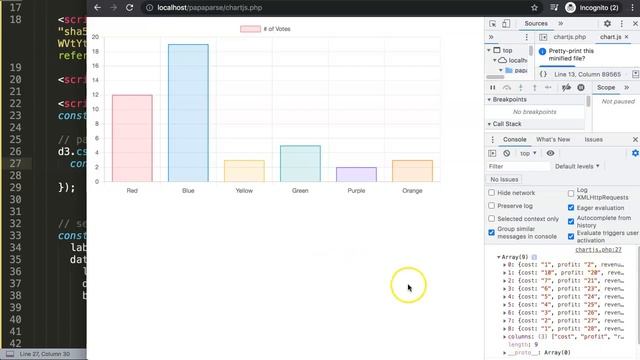
Task: Open the Incognito profile menu
Action: pos(592,7)
